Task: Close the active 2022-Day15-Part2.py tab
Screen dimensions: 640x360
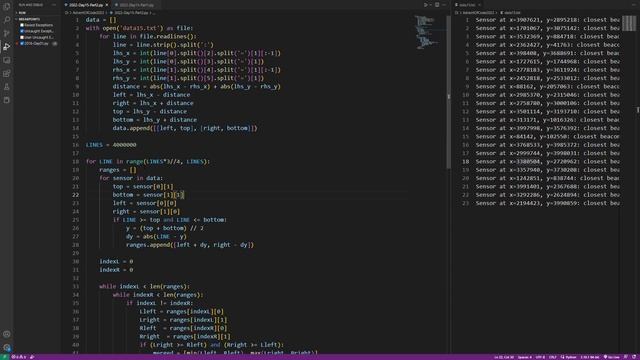Action: [x=107, y=5]
